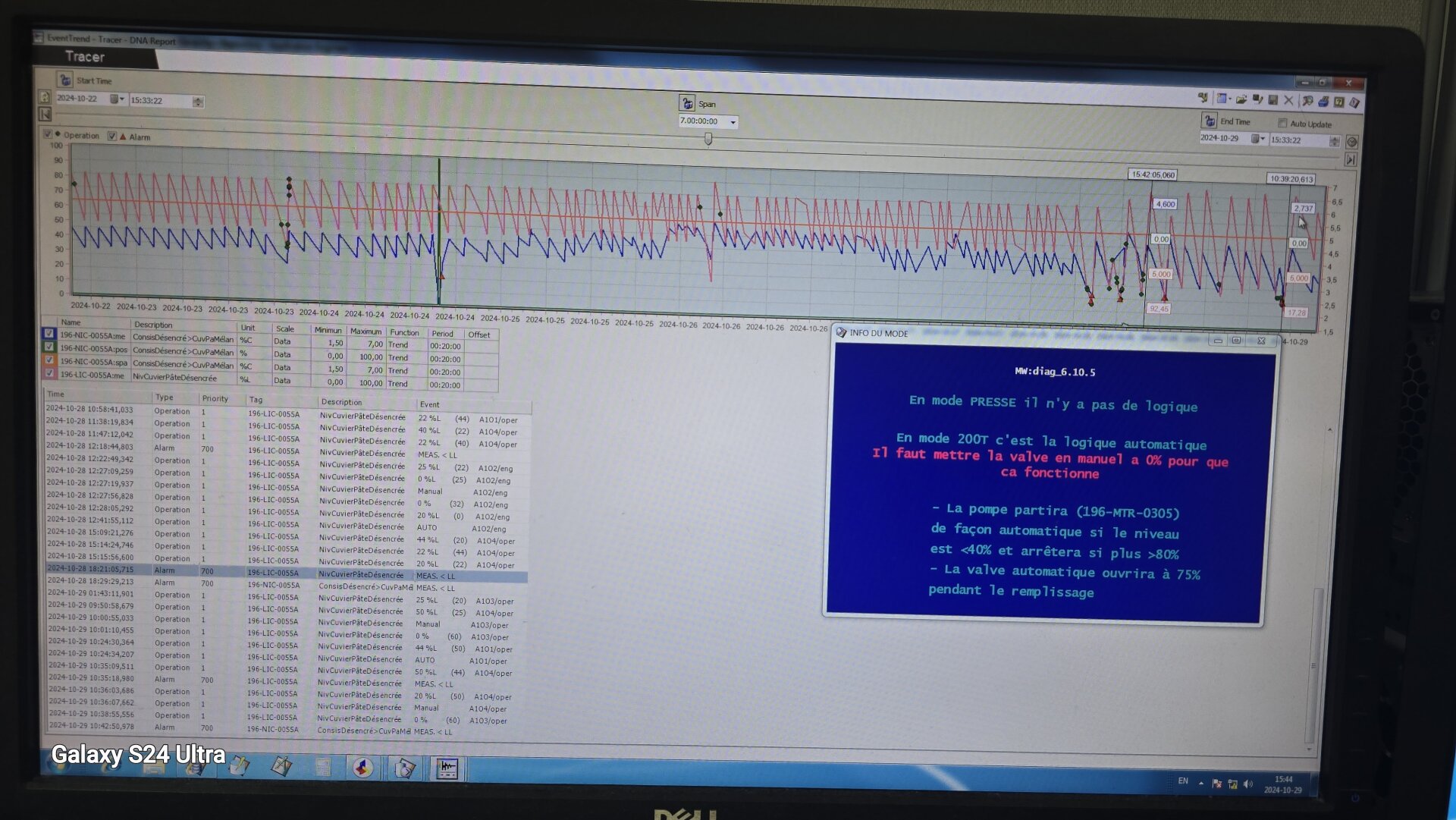Toggle the Alarm events checkbox

(112, 136)
